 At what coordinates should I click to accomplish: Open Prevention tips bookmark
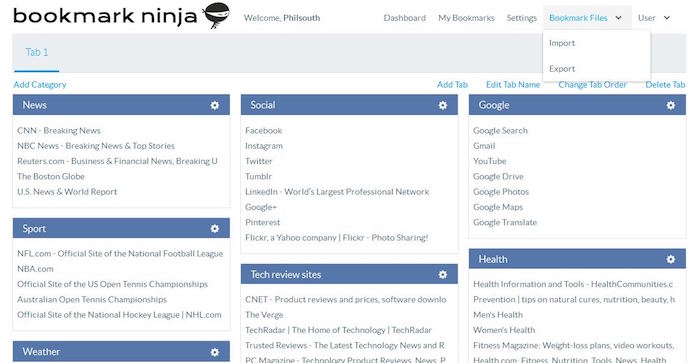tap(574, 299)
